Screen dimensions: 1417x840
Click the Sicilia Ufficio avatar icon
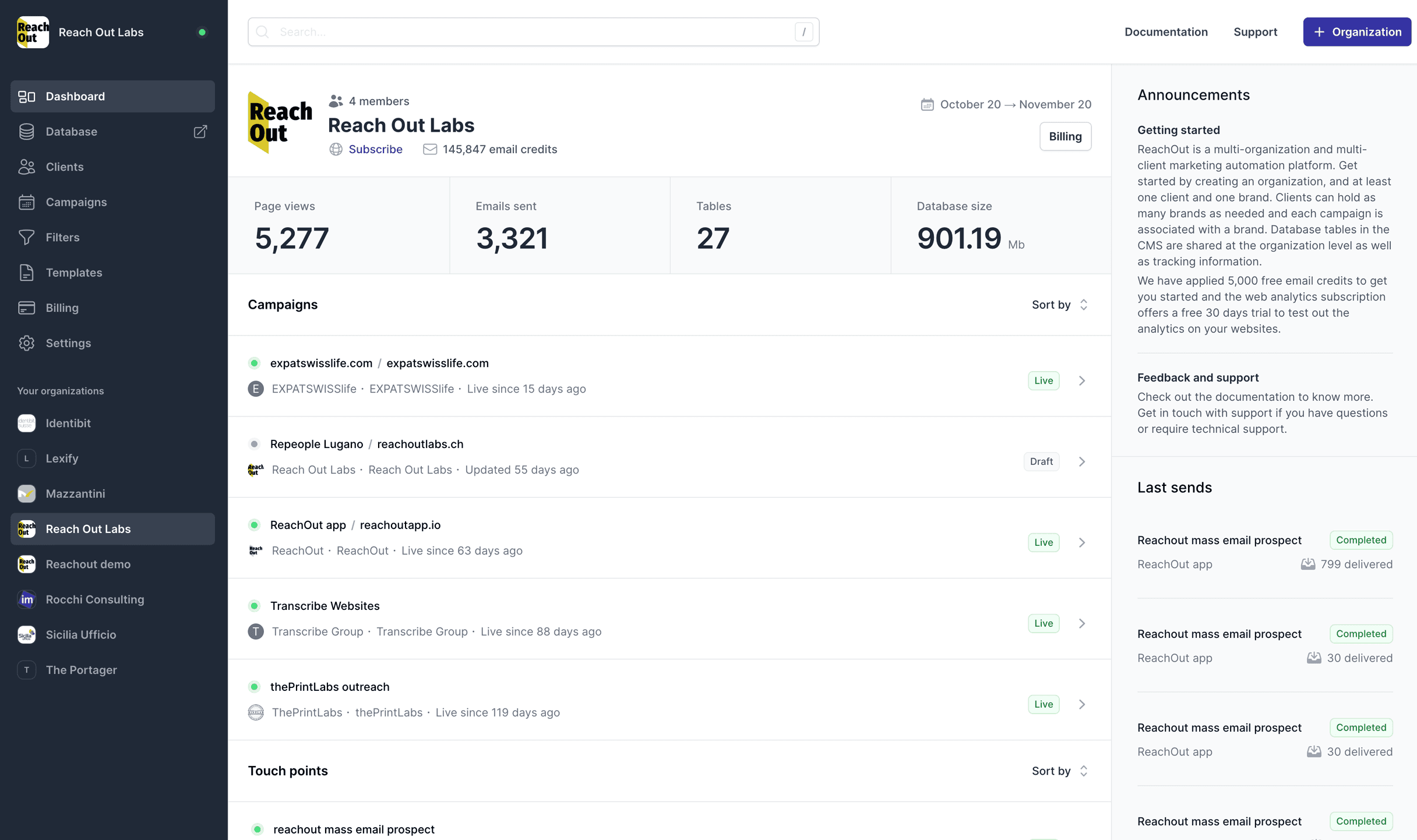(x=27, y=634)
